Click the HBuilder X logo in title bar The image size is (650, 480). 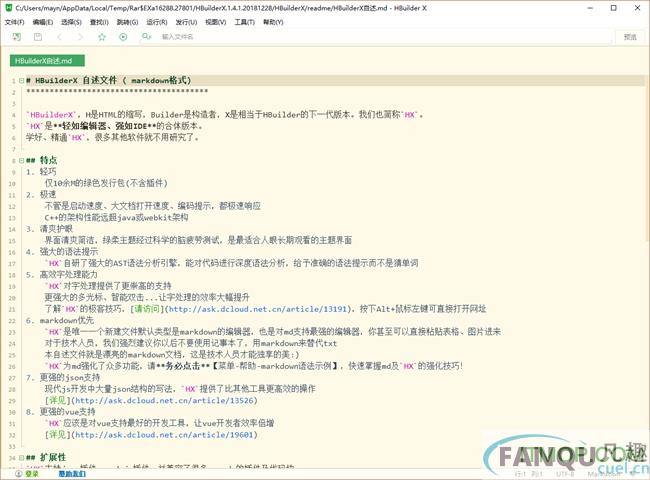[x=8, y=7]
